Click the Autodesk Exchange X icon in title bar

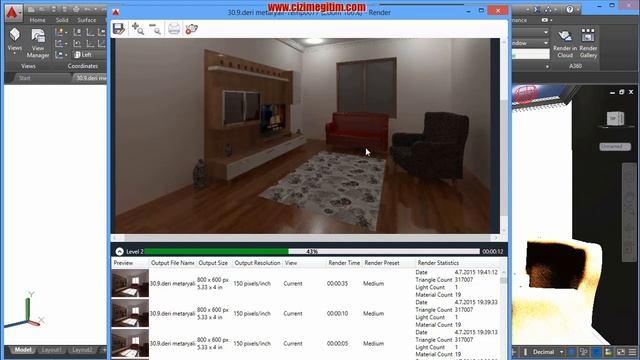click(537, 9)
